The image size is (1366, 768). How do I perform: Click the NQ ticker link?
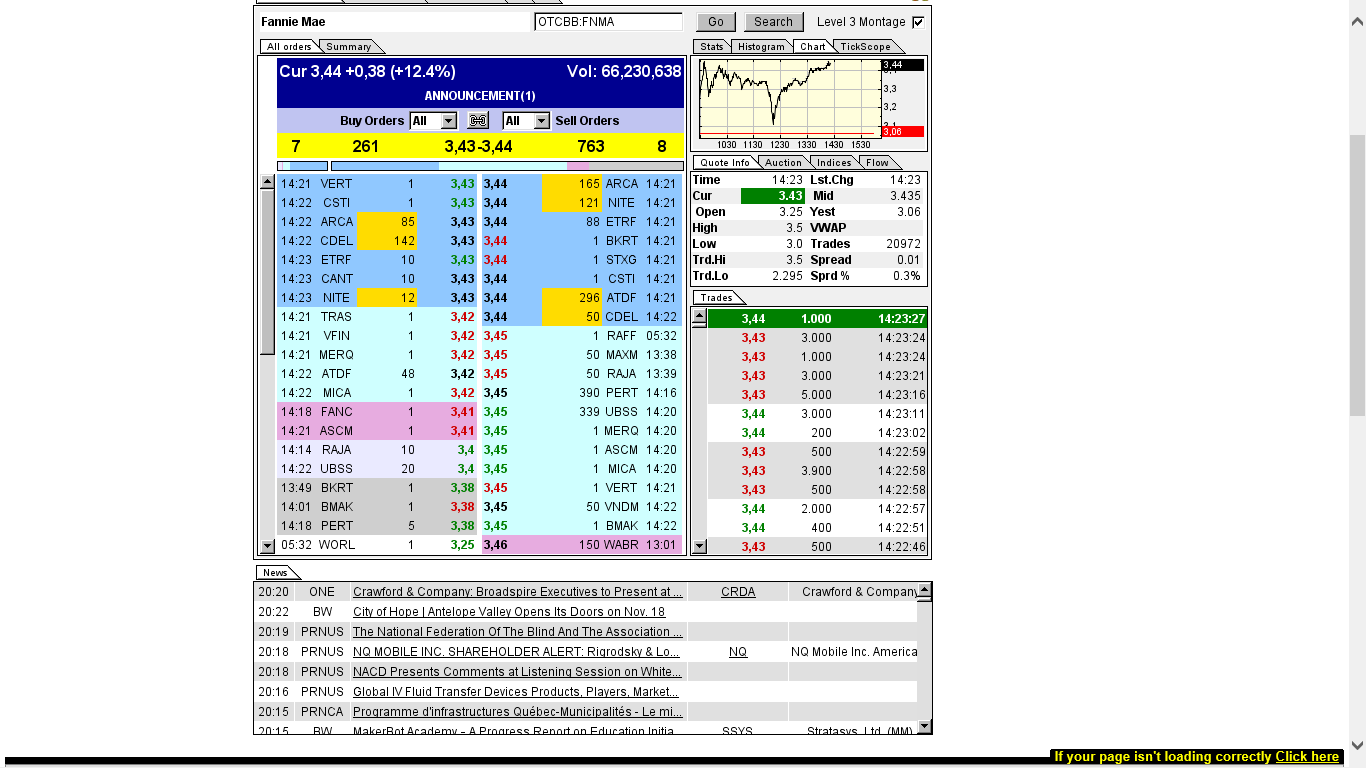tap(738, 652)
